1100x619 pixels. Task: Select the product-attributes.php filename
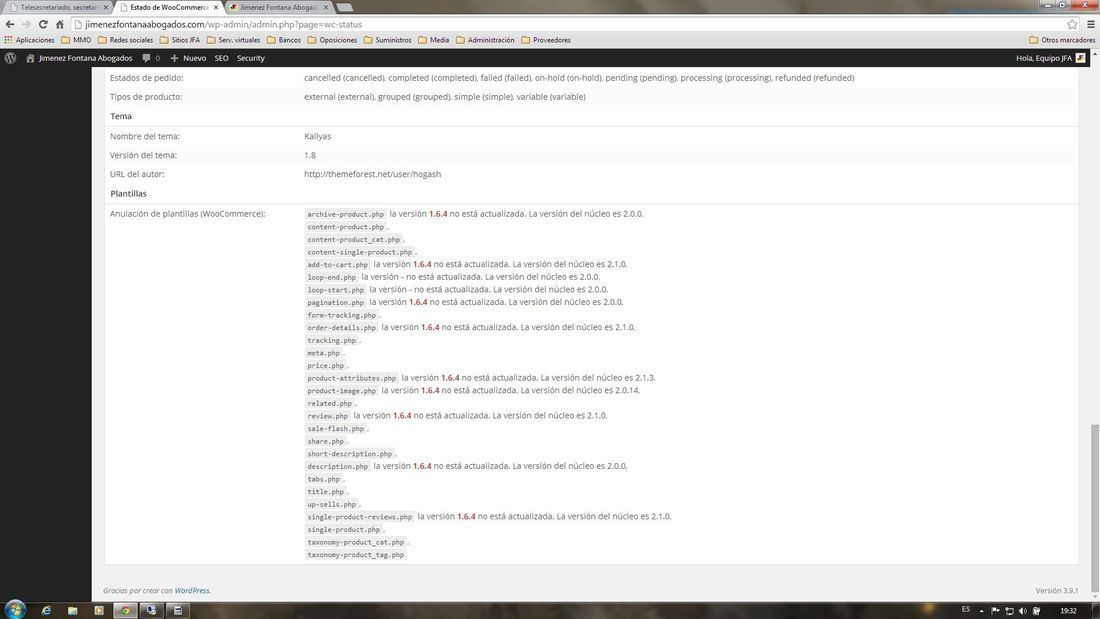tap(351, 378)
